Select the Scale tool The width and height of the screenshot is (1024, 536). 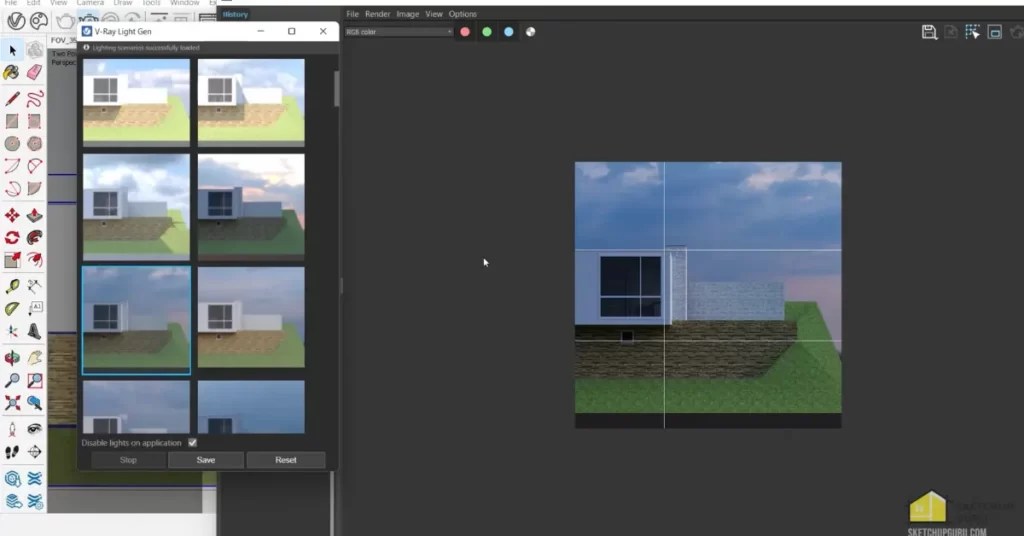12,260
